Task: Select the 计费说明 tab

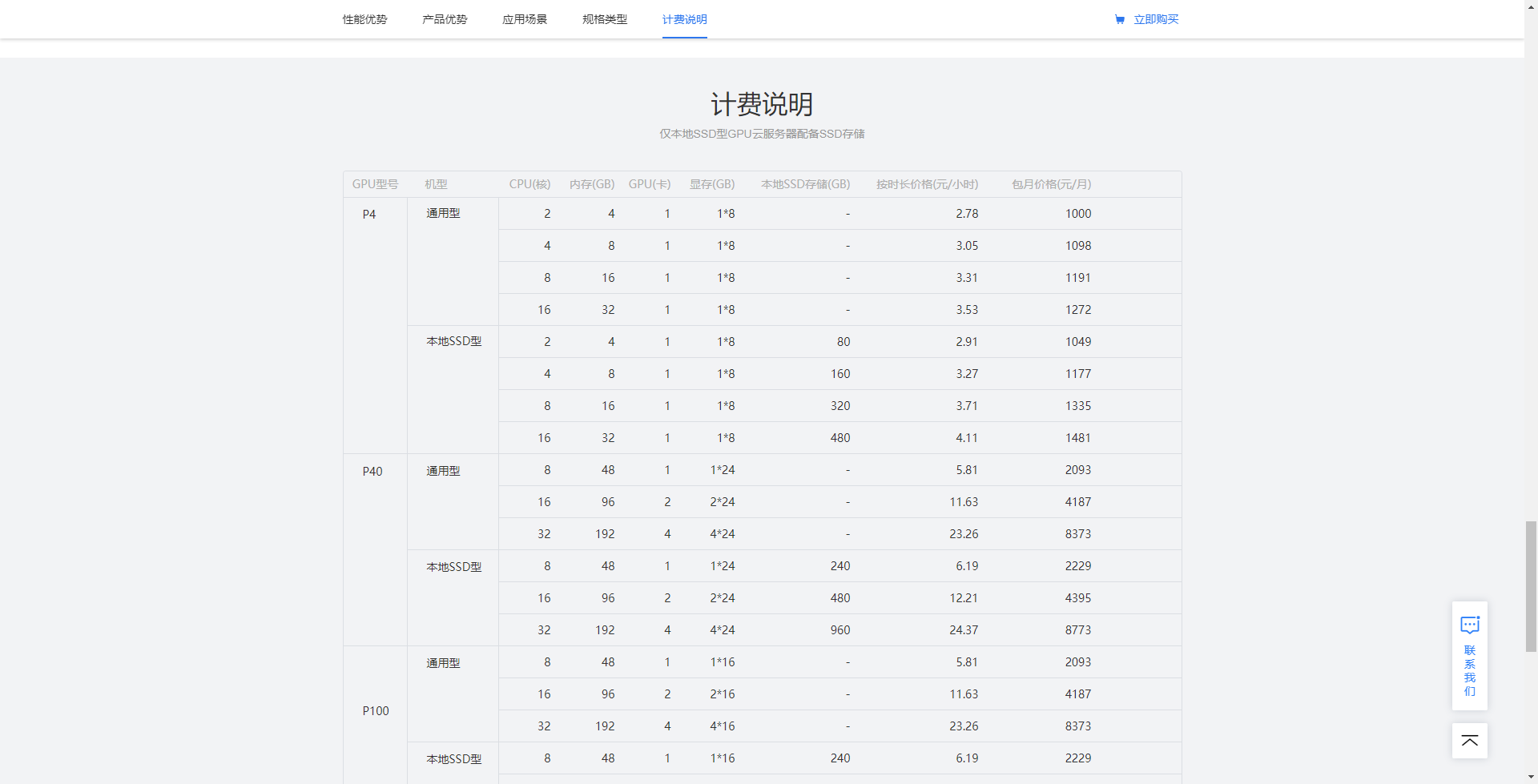Action: point(684,19)
